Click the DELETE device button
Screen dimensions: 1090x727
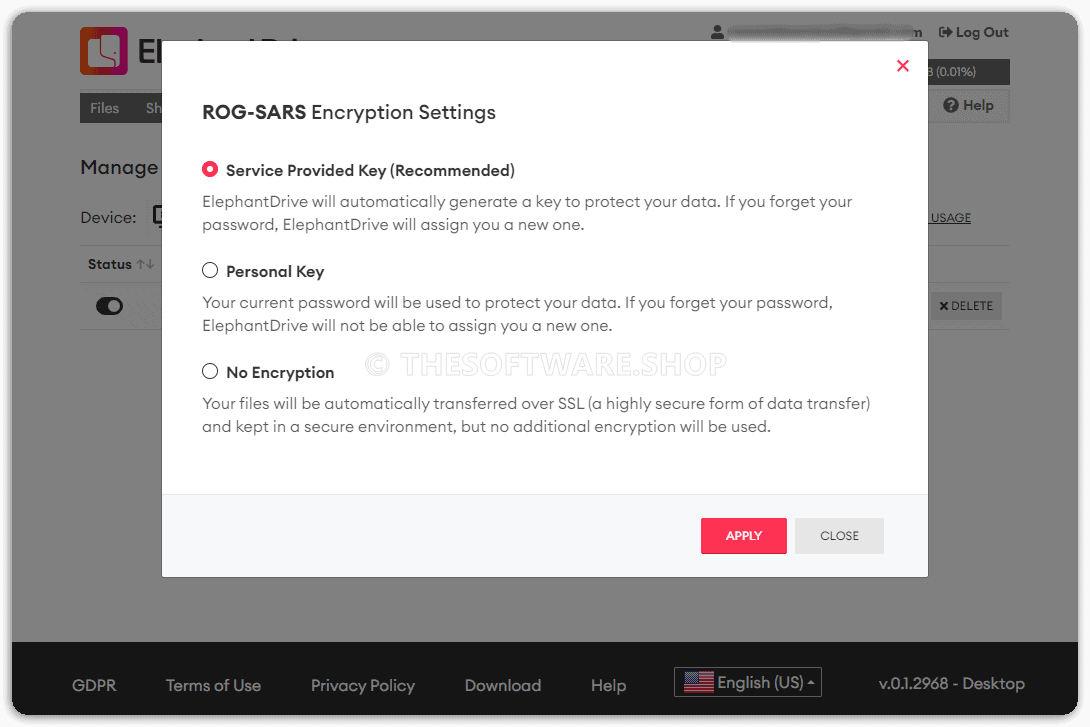coord(966,306)
